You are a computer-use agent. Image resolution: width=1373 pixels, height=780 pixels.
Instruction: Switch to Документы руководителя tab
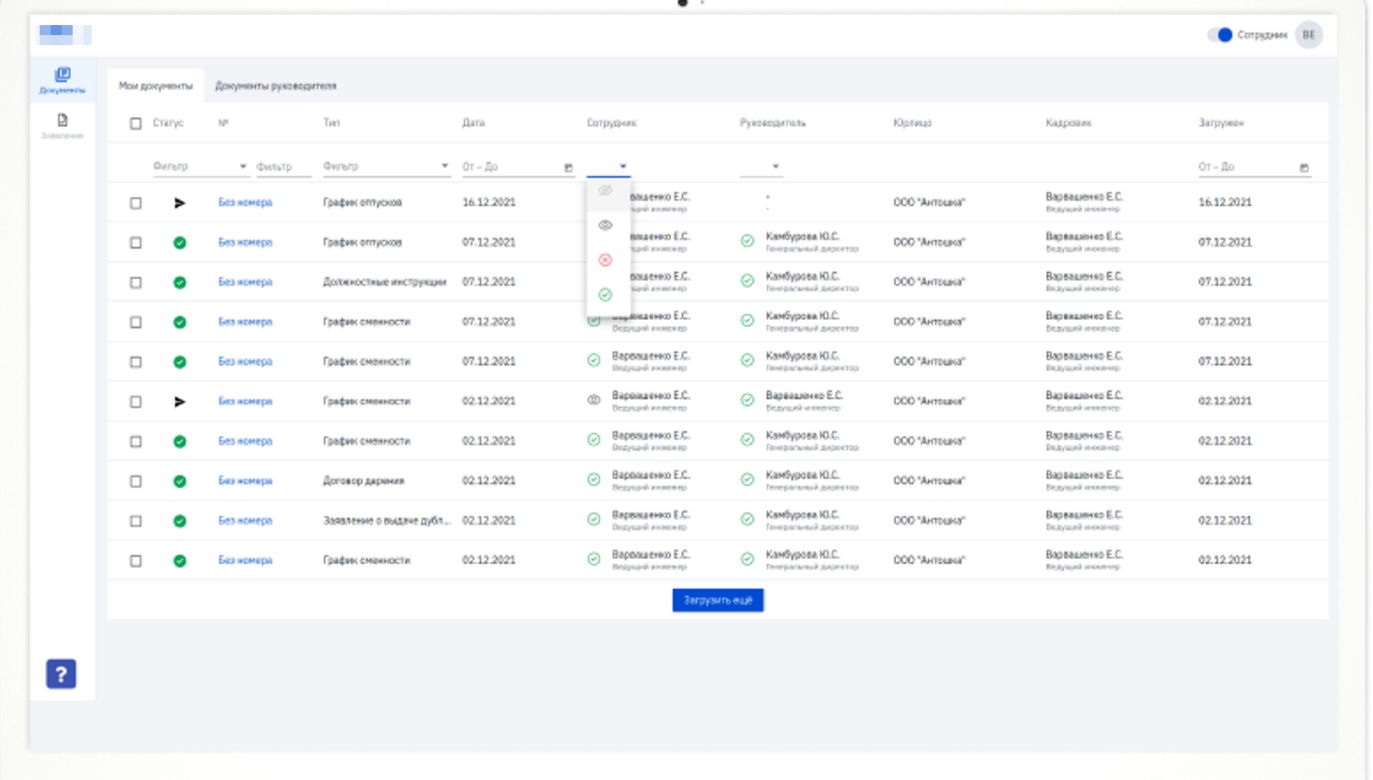pyautogui.click(x=276, y=86)
